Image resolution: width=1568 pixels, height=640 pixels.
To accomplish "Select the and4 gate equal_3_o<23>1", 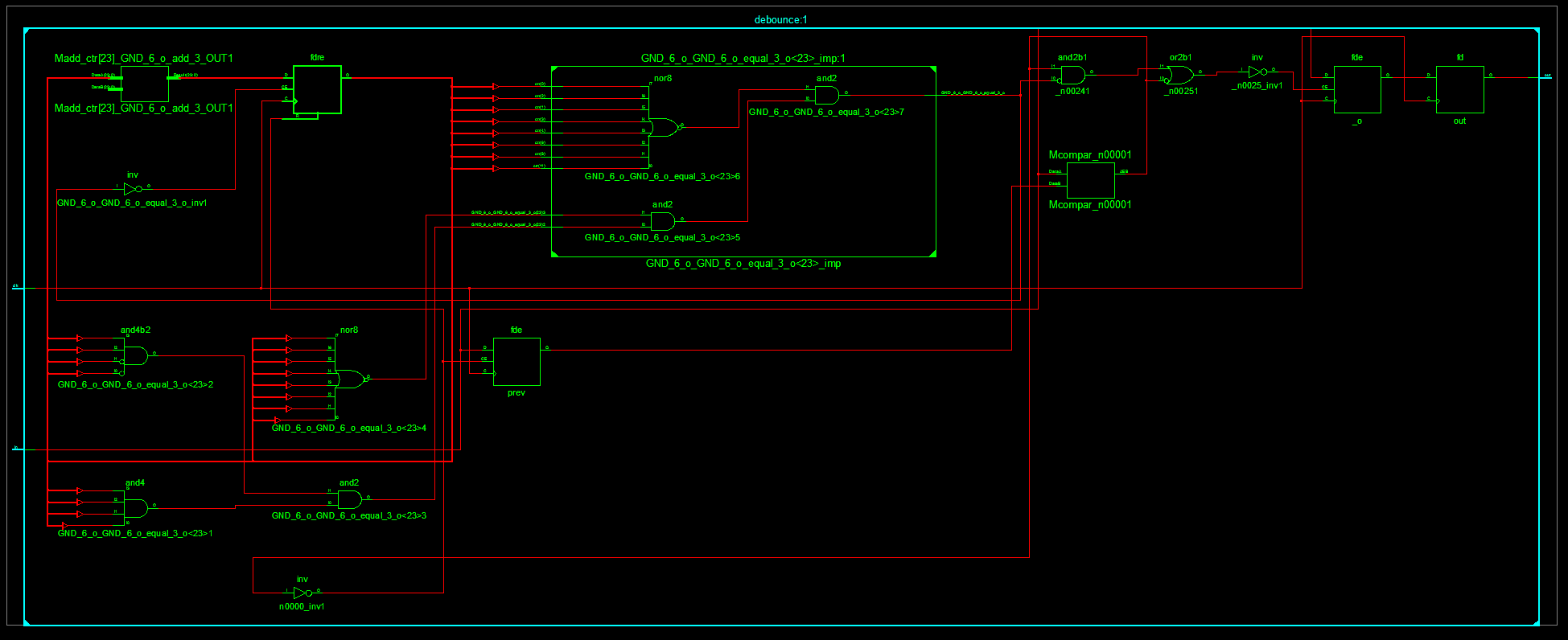I will pyautogui.click(x=135, y=508).
